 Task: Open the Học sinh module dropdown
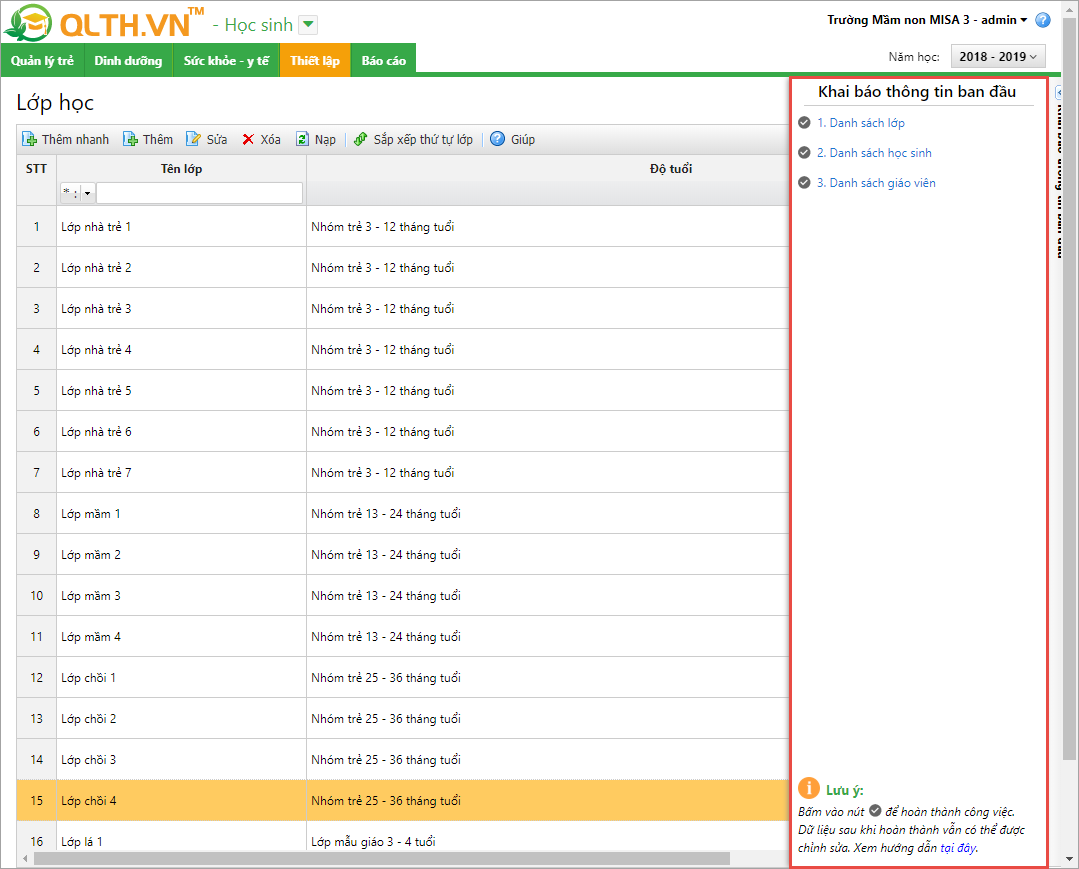click(x=308, y=25)
